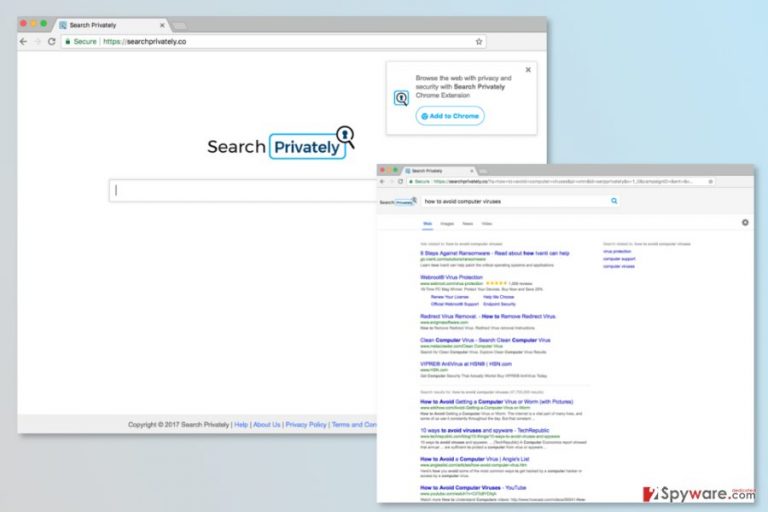Click the 'Official Webroot Support' sublink

(455, 304)
